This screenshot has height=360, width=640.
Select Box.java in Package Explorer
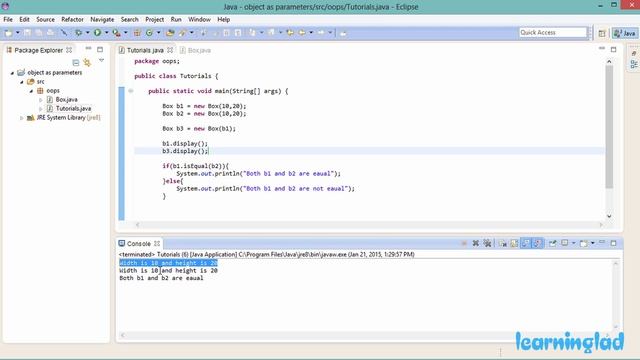click(x=67, y=100)
